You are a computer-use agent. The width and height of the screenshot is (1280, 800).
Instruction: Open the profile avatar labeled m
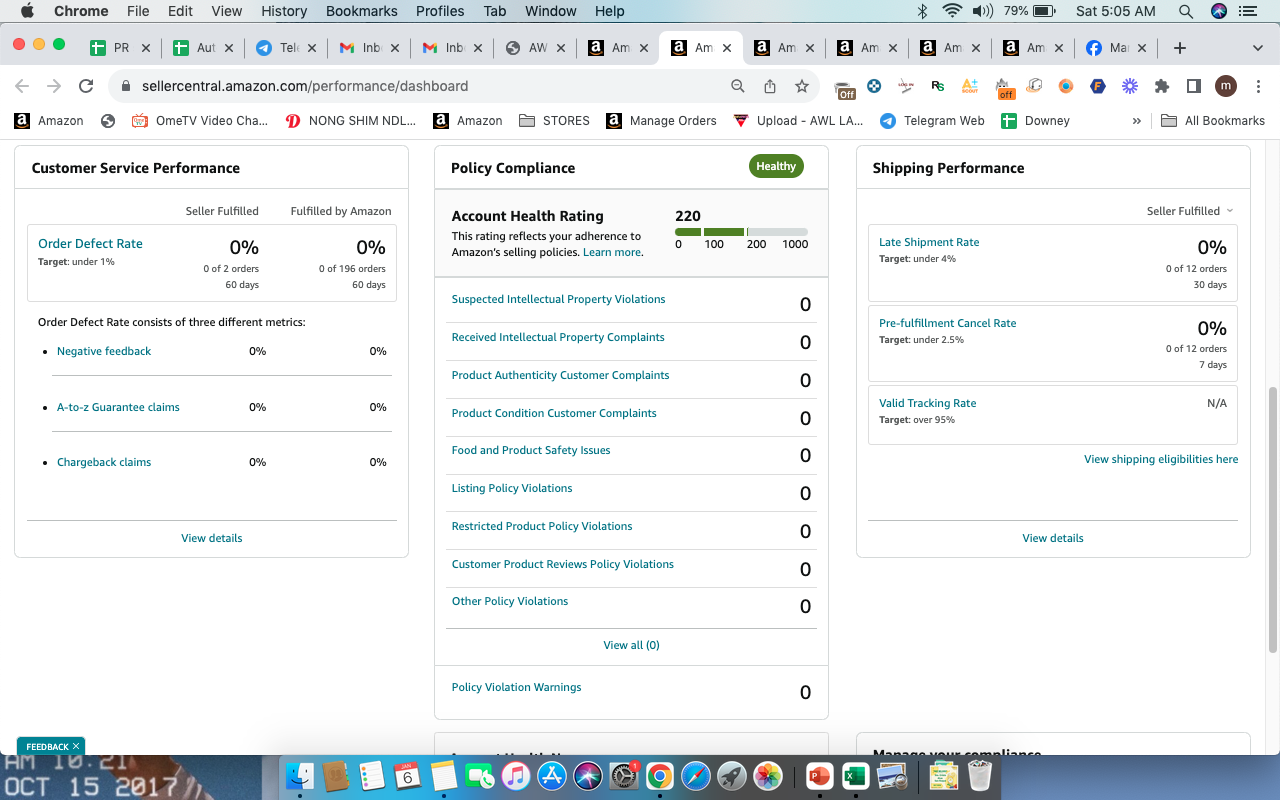[x=1226, y=86]
